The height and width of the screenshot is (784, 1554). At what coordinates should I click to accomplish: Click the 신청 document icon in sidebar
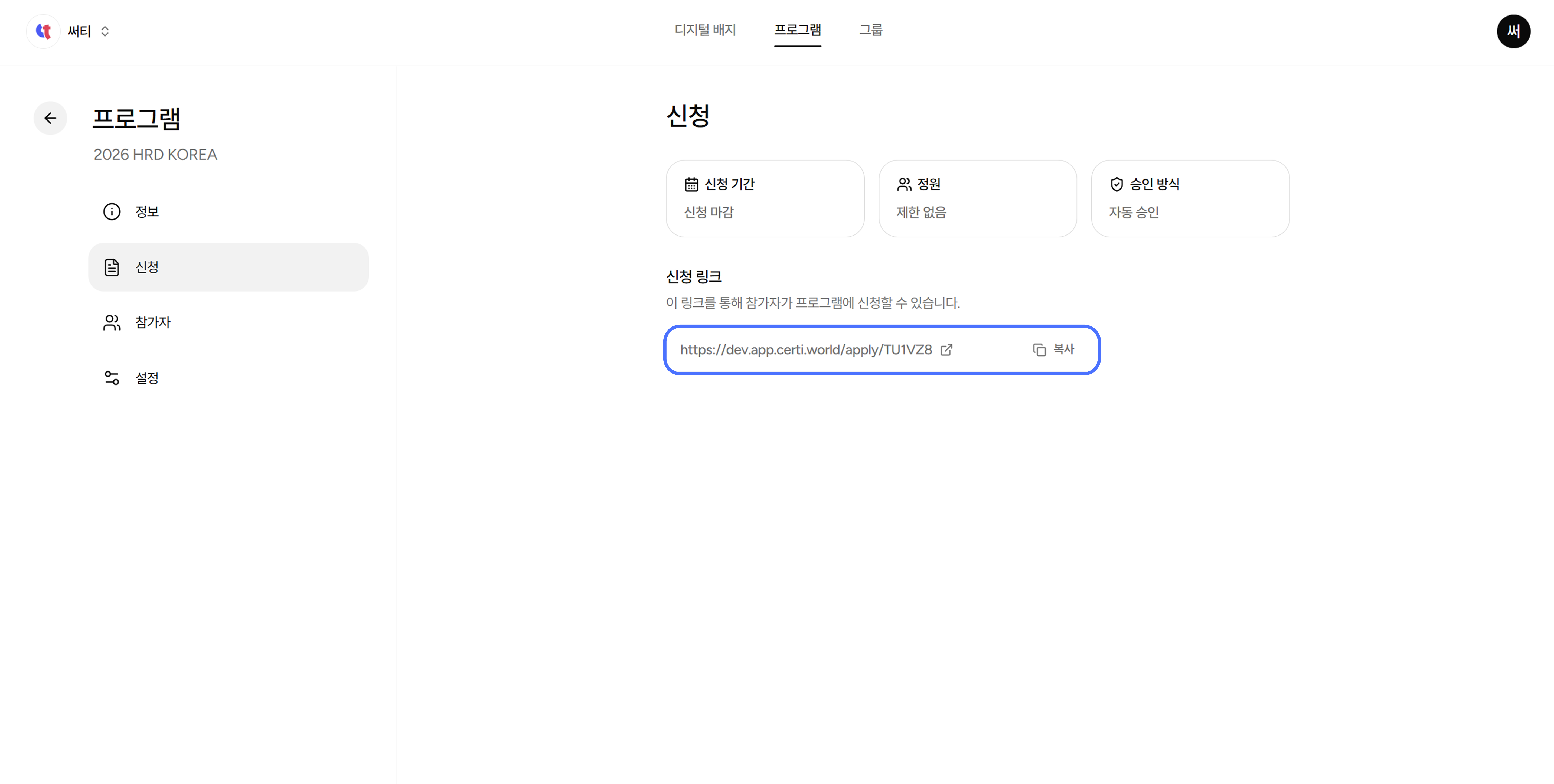112,267
